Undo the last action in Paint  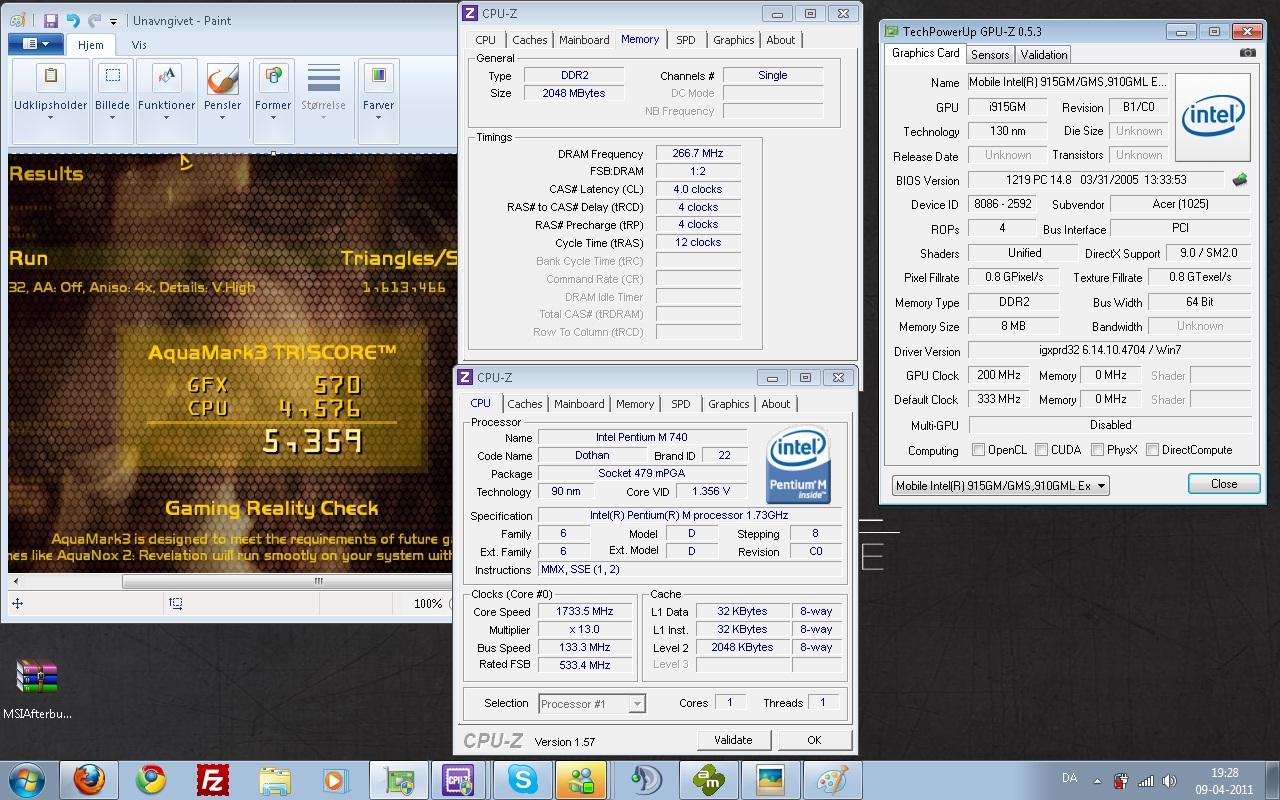pos(72,20)
